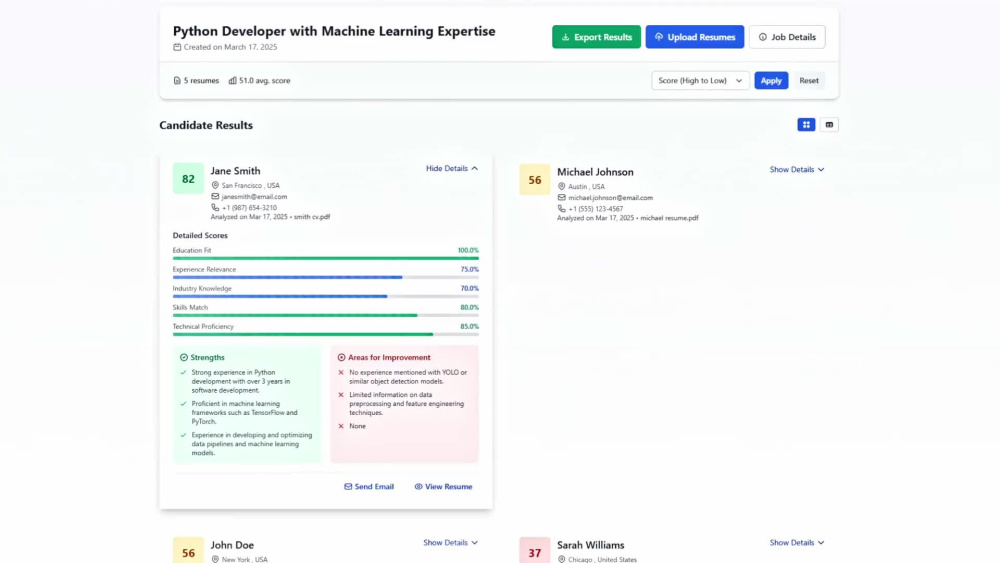The height and width of the screenshot is (563, 1000).
Task: Click the Industry Knowledge 70.0% value
Action: [x=469, y=288]
